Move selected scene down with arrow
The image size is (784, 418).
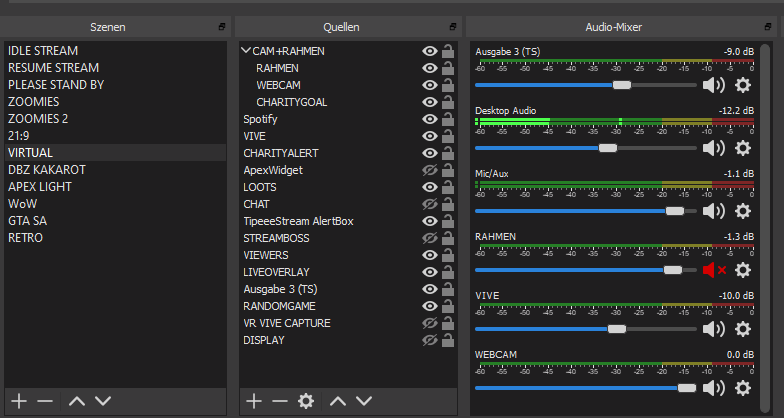[x=103, y=400]
